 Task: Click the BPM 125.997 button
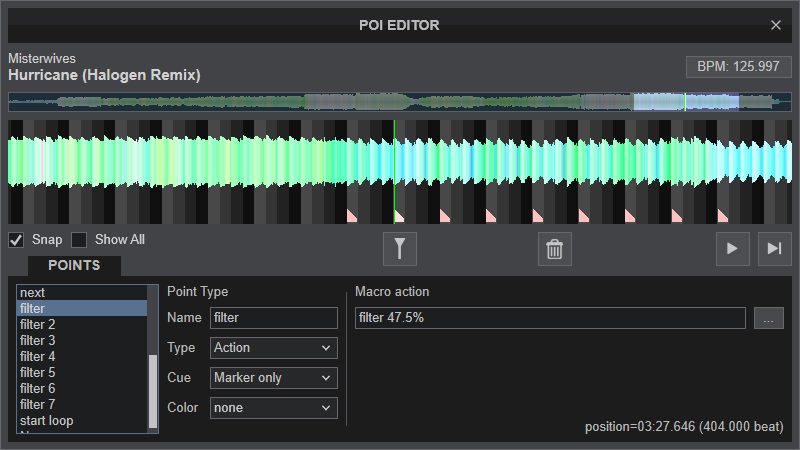738,67
